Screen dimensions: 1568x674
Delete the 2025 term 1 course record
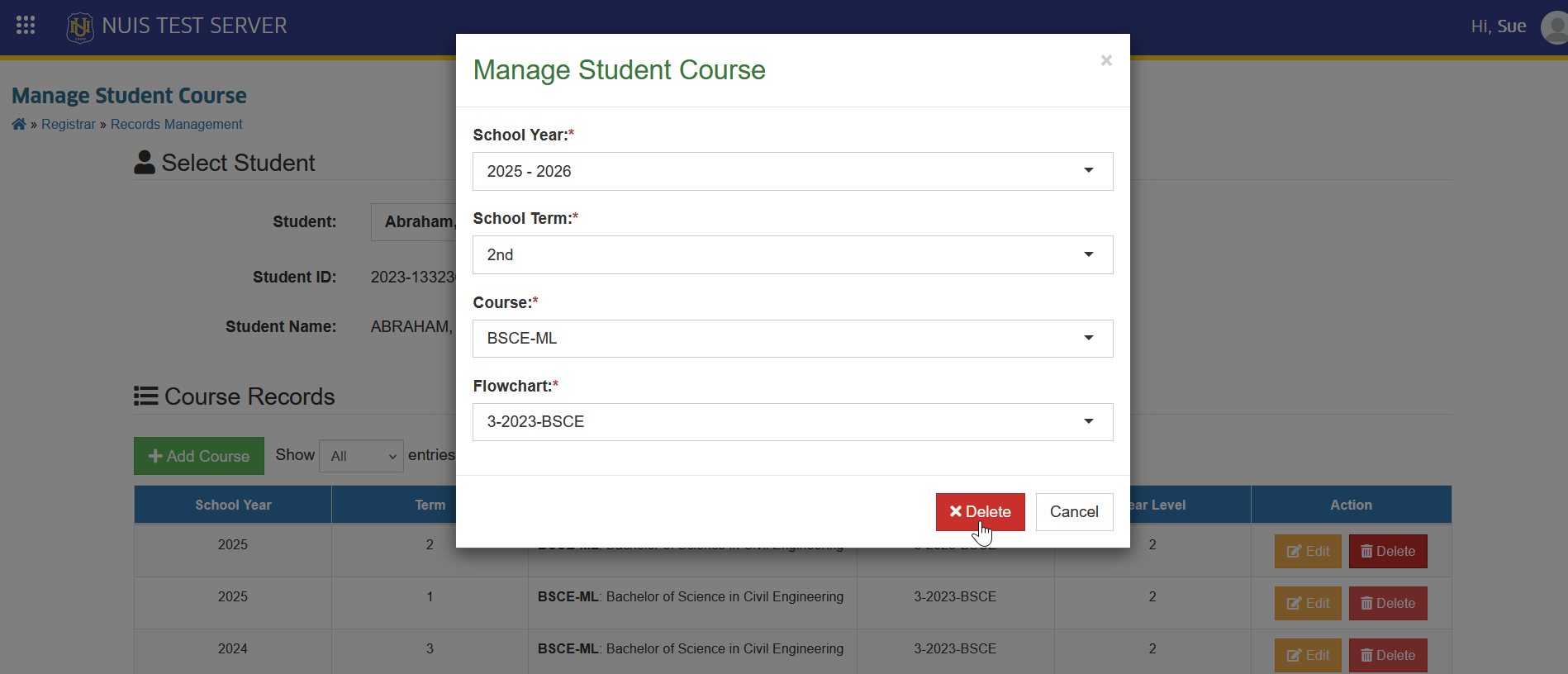click(1388, 604)
